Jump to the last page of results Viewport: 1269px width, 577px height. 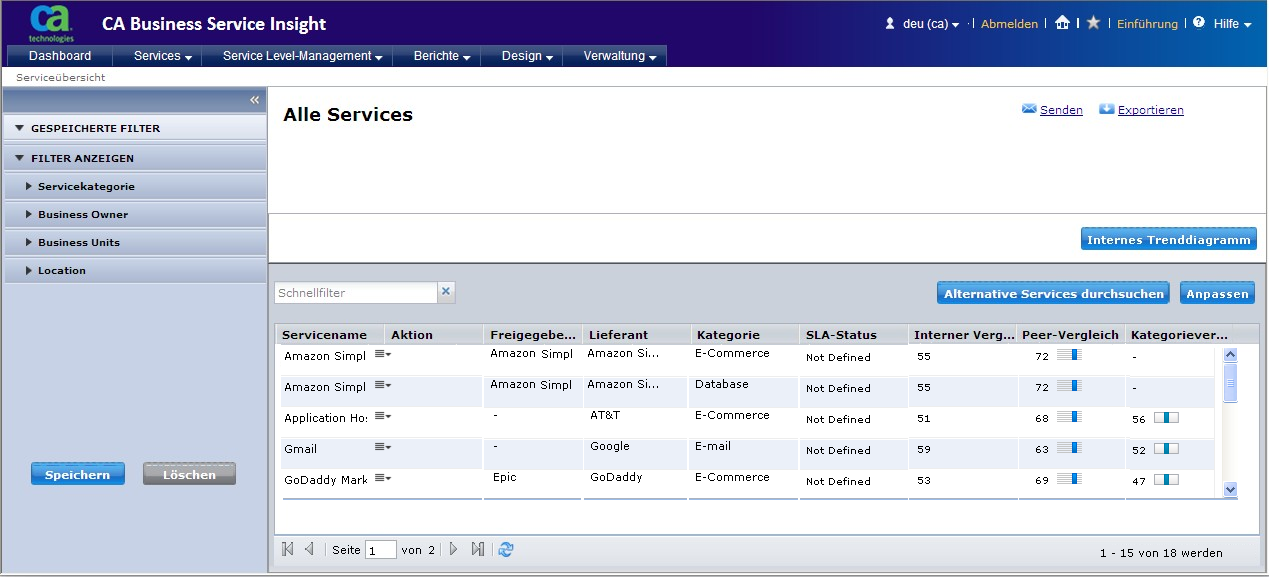pyautogui.click(x=477, y=549)
